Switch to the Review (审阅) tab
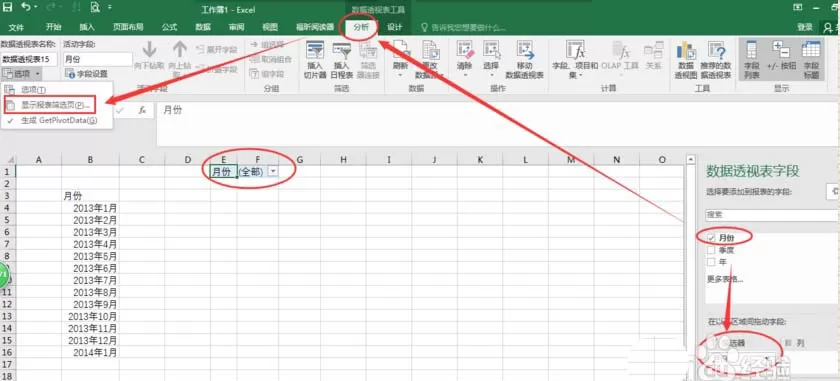 click(x=236, y=27)
